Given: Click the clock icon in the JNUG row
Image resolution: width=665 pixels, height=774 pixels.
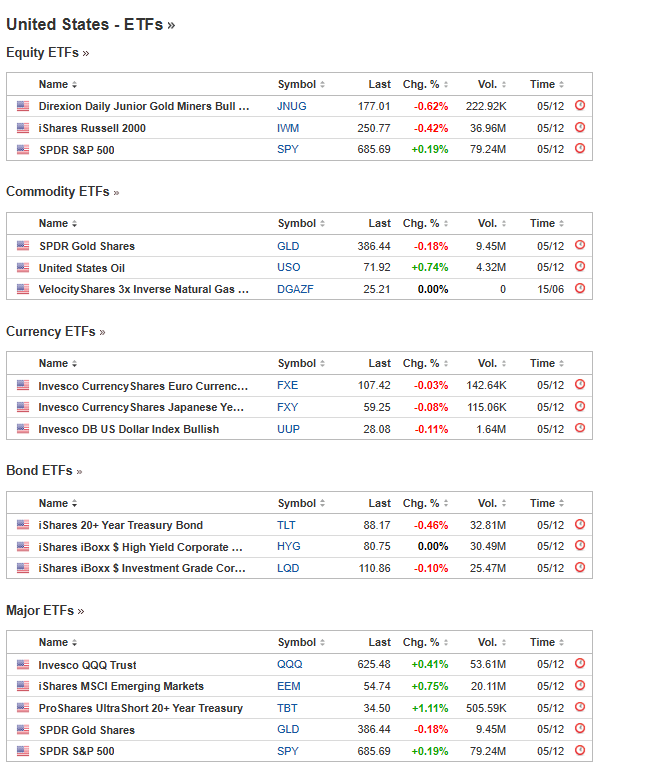Looking at the screenshot, I should (x=580, y=106).
